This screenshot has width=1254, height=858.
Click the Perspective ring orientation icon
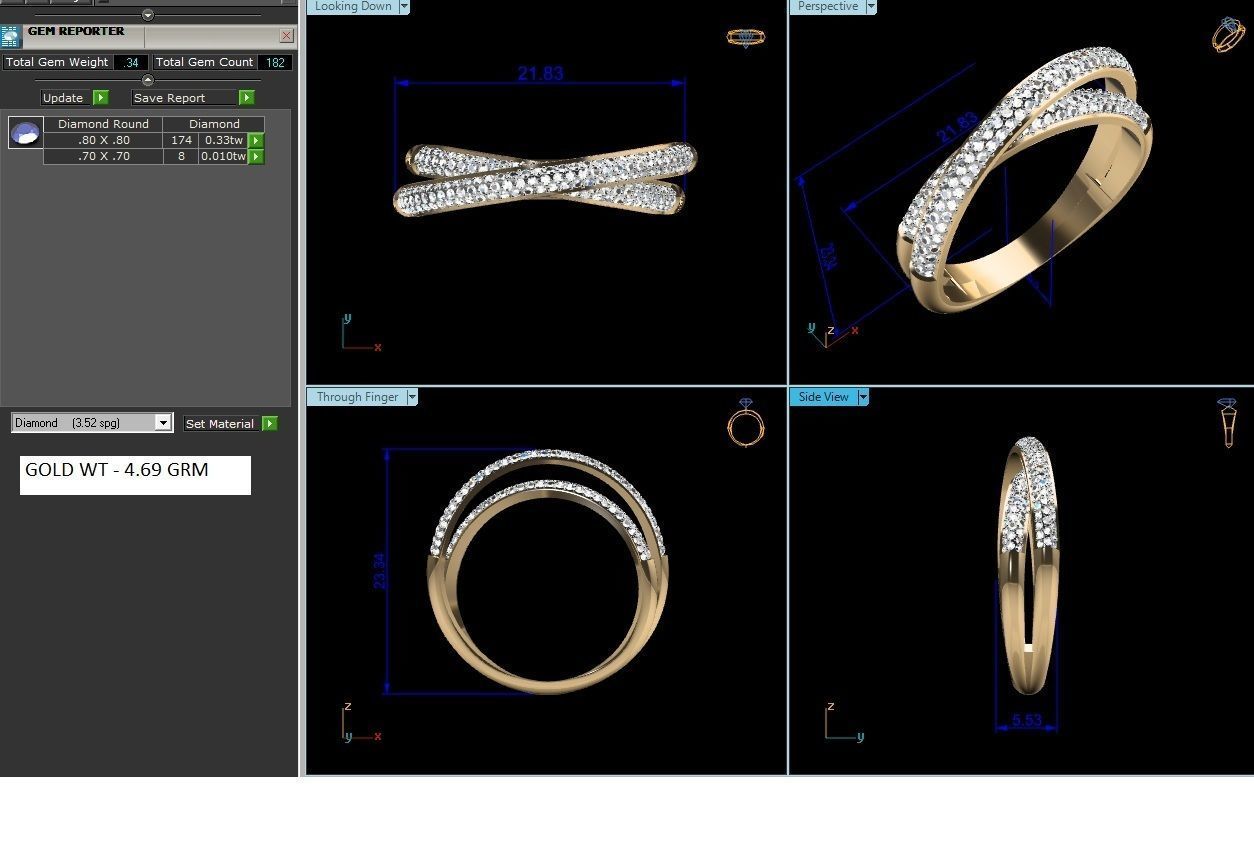(x=1229, y=34)
